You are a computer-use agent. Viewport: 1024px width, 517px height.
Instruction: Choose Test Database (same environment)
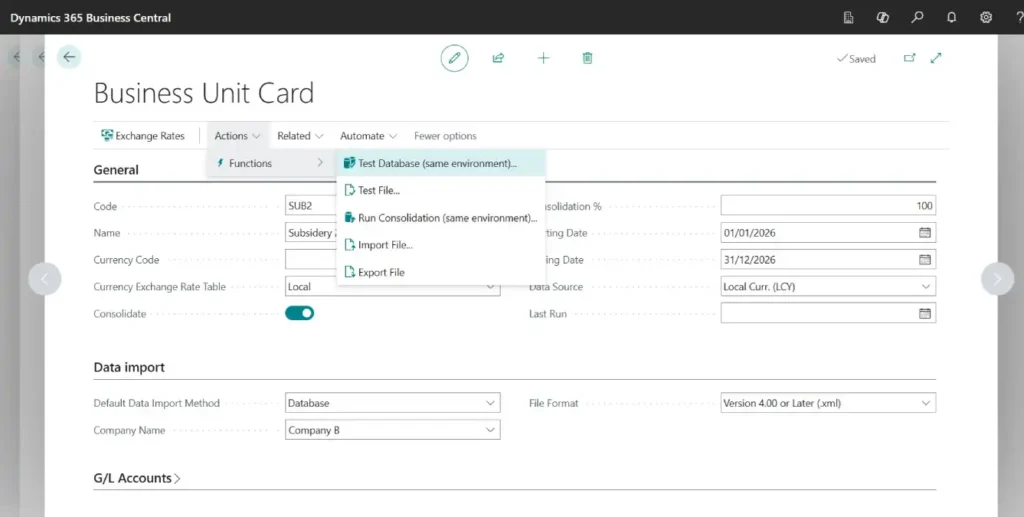click(441, 163)
